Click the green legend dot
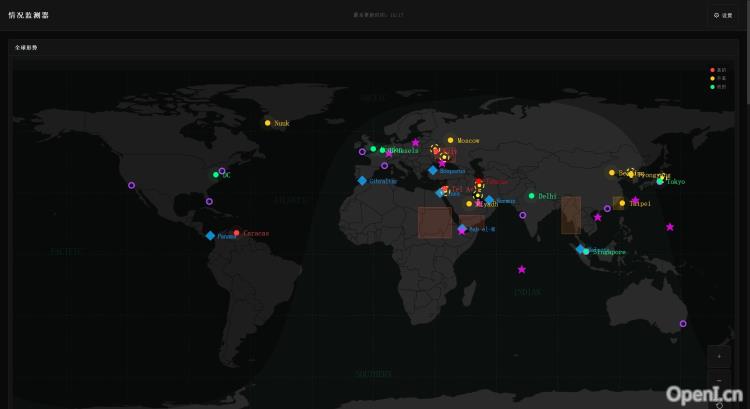This screenshot has width=750, height=409. point(712,87)
